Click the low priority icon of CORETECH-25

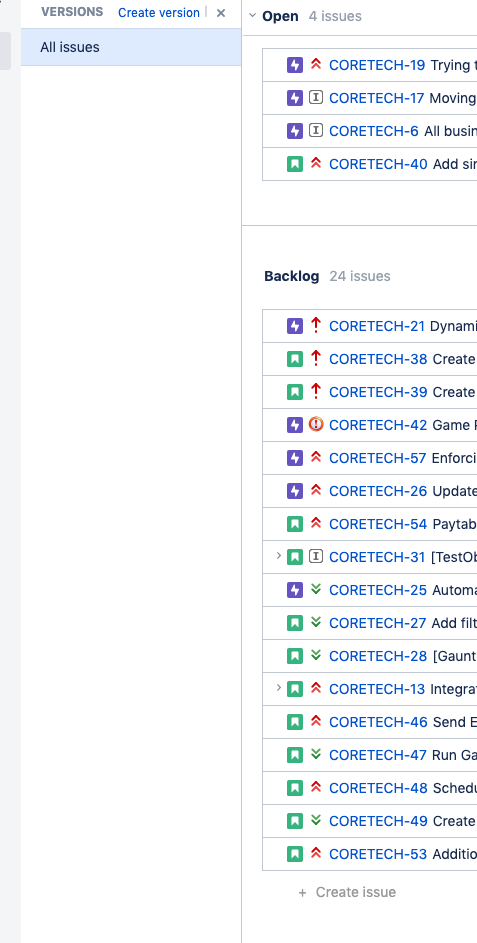[316, 590]
